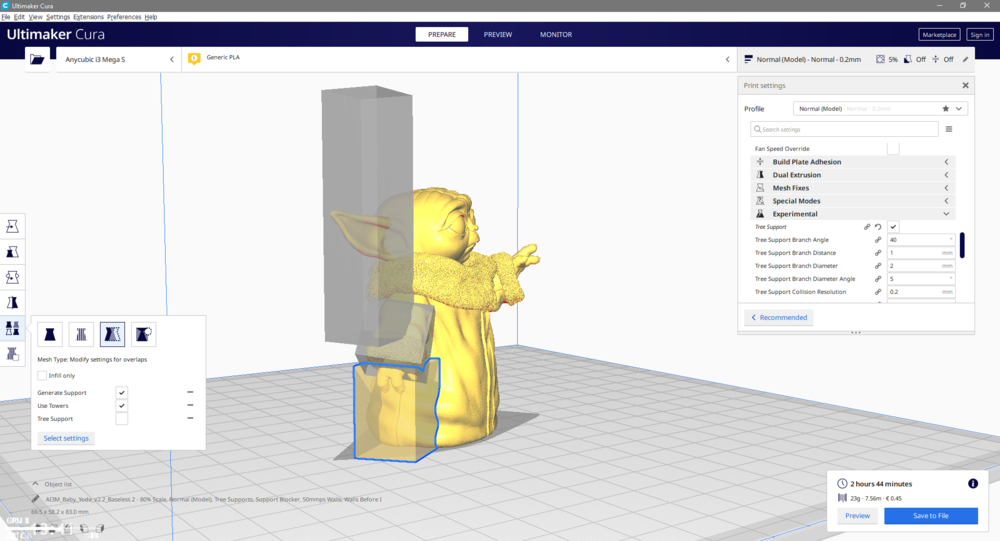Expand the Dual Extrusion category
The image size is (1000, 541).
[x=853, y=175]
